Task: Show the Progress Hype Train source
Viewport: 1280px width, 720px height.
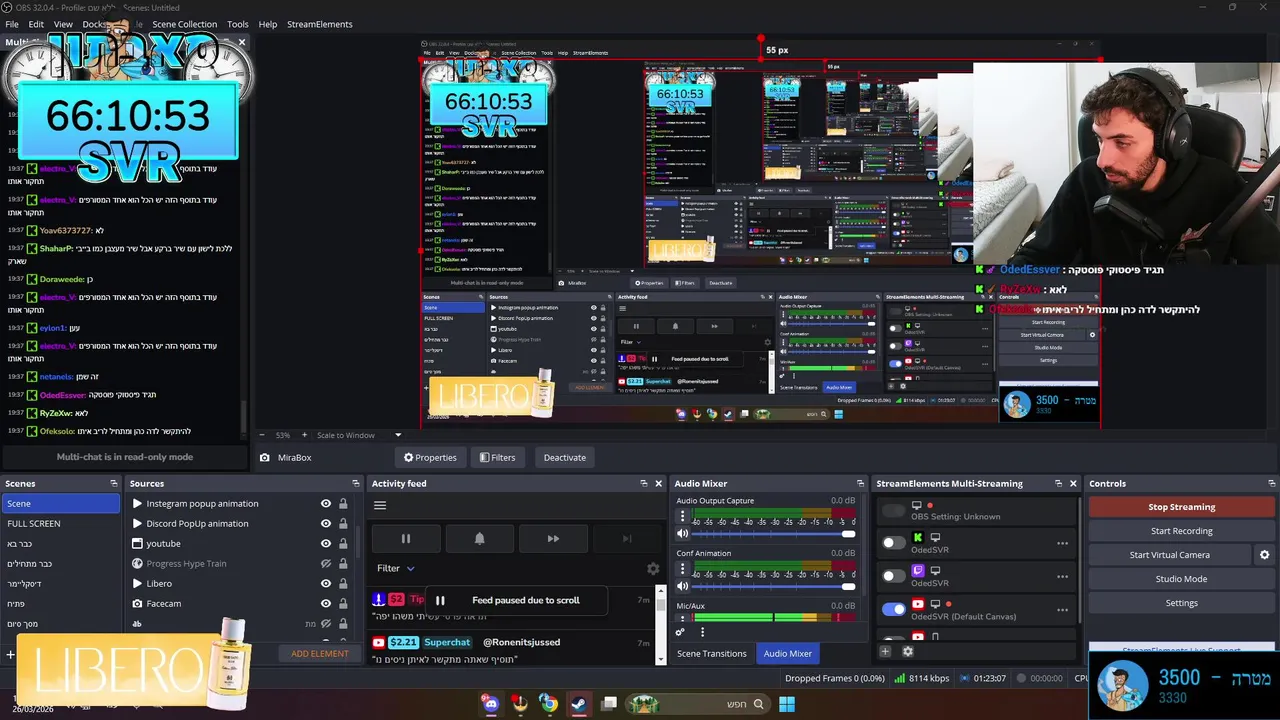Action: [326, 564]
